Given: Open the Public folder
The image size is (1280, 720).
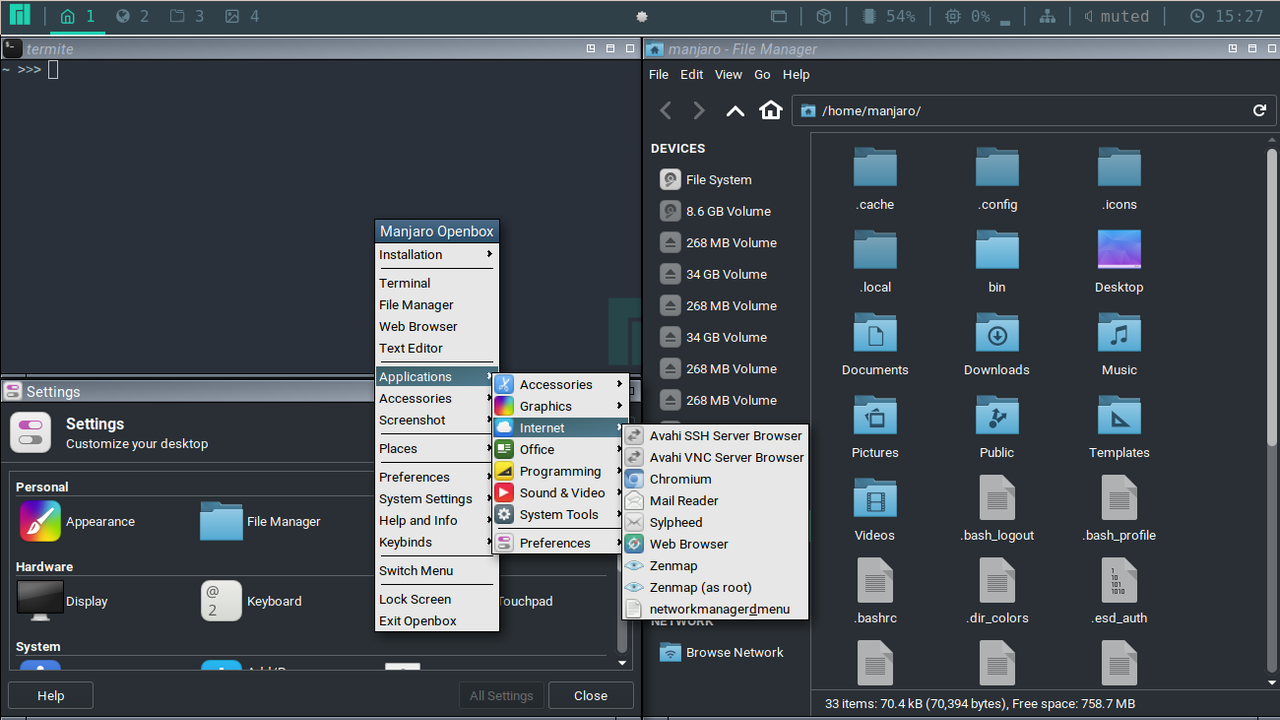Looking at the screenshot, I should coord(997,428).
